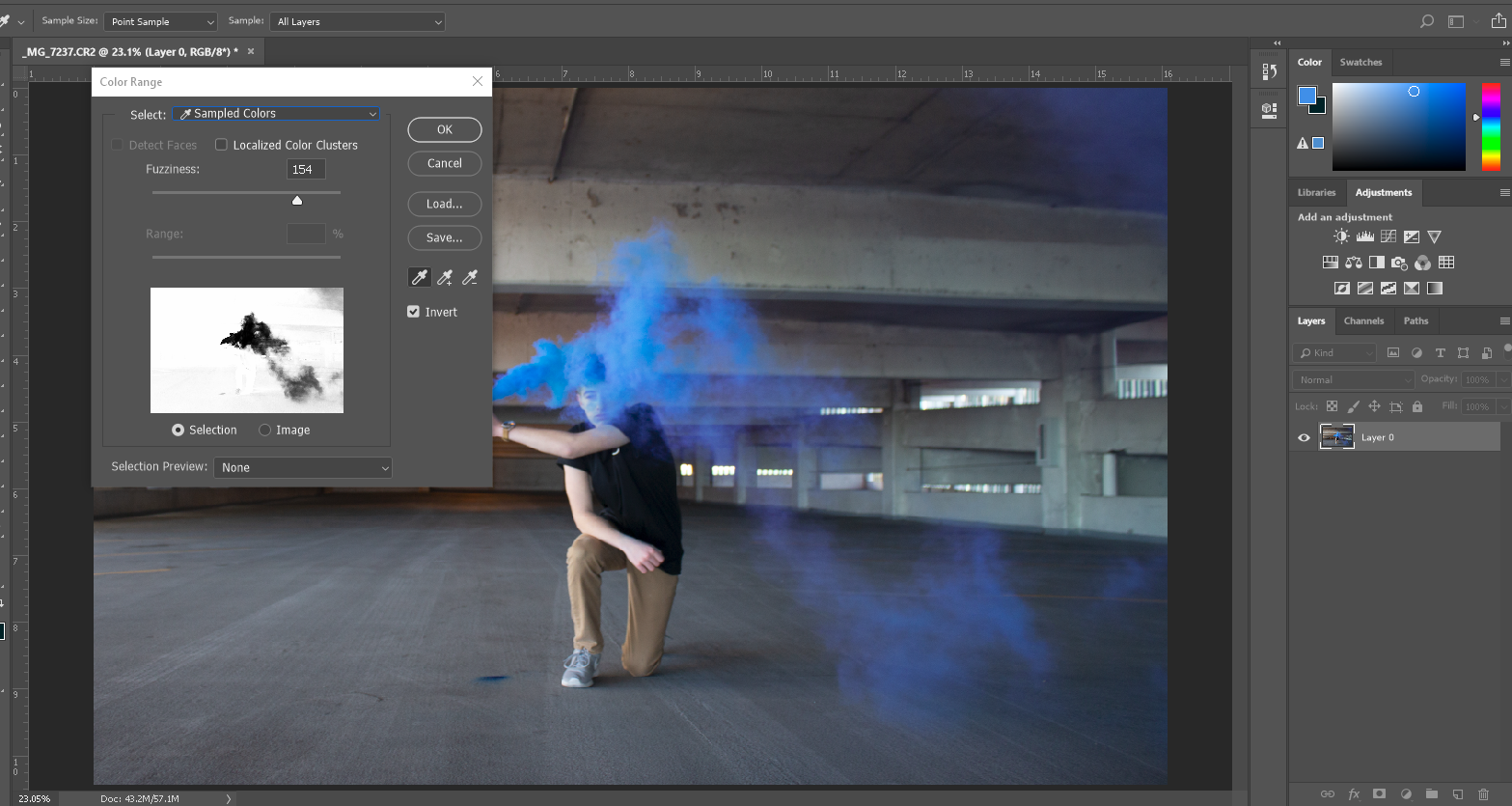This screenshot has width=1512, height=806.
Task: Click the delete layer trash icon
Action: (x=1483, y=793)
